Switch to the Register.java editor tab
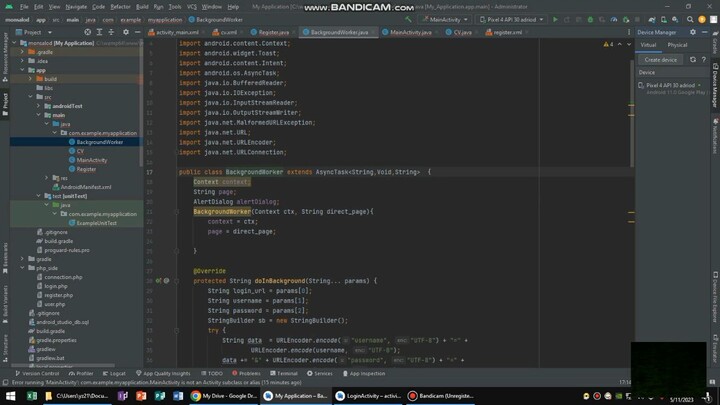720x405 pixels. (270, 32)
